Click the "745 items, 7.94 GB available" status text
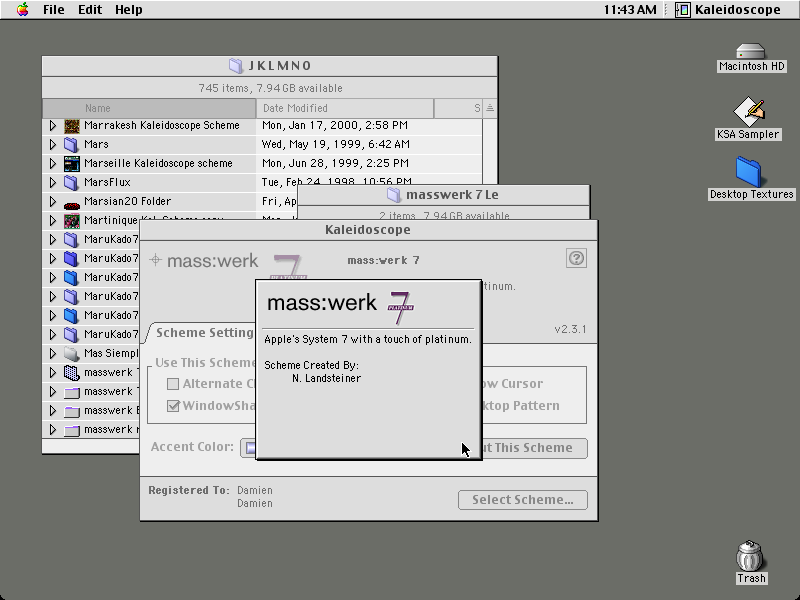The height and width of the screenshot is (600, 800). tap(270, 88)
